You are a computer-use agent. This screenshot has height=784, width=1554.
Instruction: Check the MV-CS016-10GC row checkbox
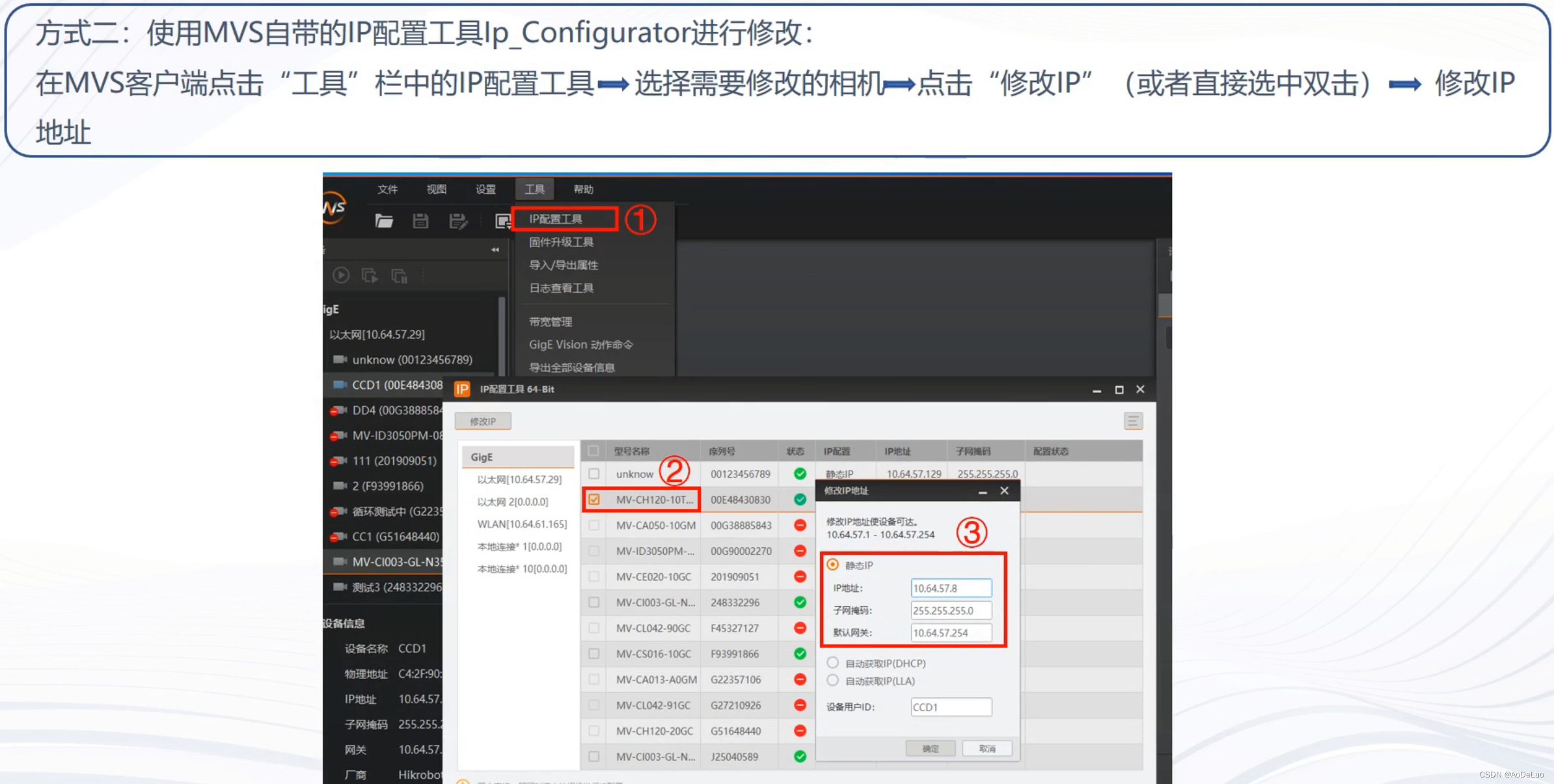pyautogui.click(x=593, y=654)
